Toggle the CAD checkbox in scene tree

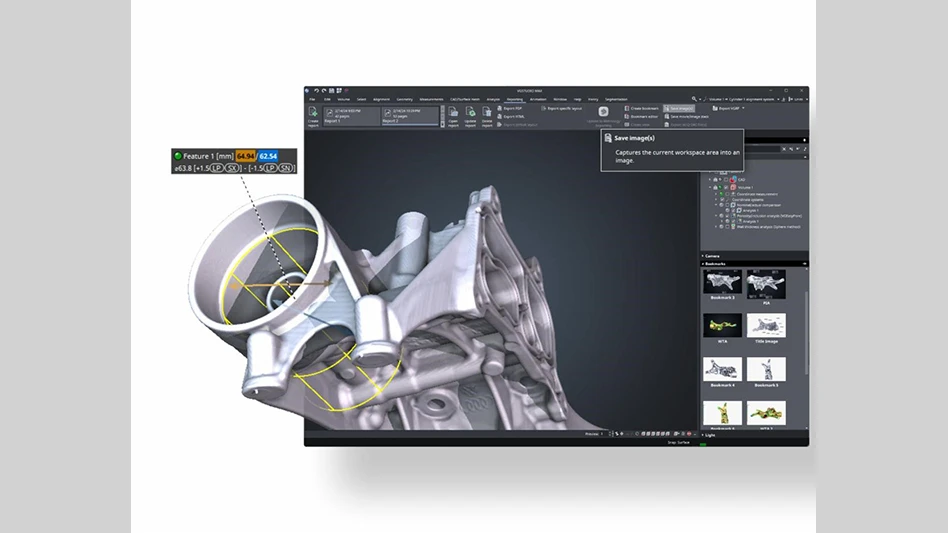tap(726, 181)
